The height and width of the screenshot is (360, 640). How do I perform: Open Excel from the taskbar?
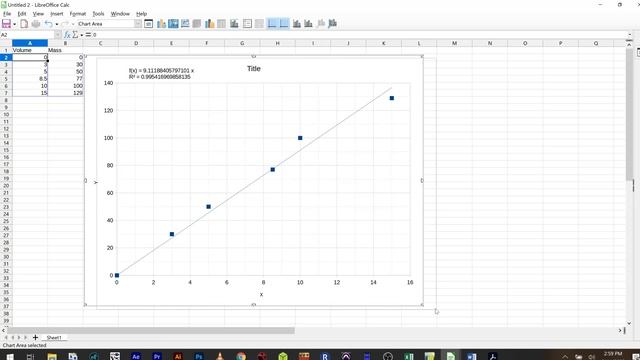coord(409,356)
